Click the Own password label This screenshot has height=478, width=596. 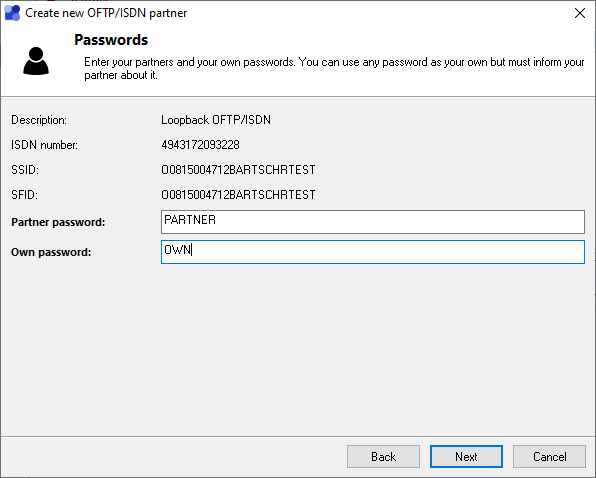click(51, 252)
